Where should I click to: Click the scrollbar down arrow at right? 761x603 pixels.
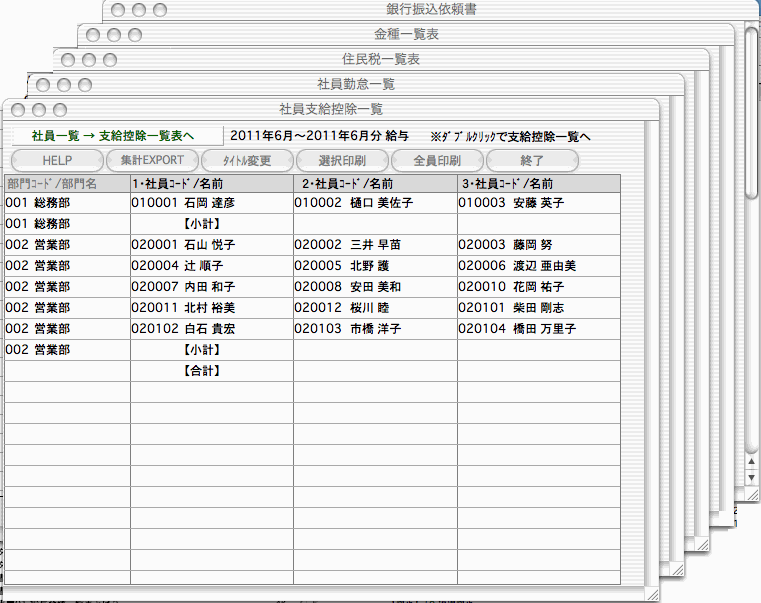point(752,479)
